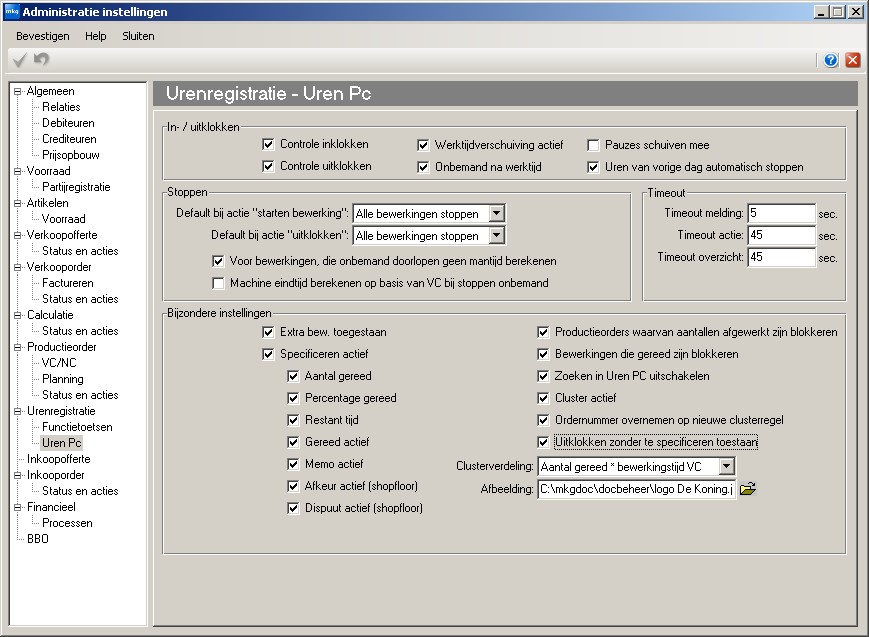Collapse the Inkooporder tree node
The width and height of the screenshot is (869, 637).
pos(18,475)
